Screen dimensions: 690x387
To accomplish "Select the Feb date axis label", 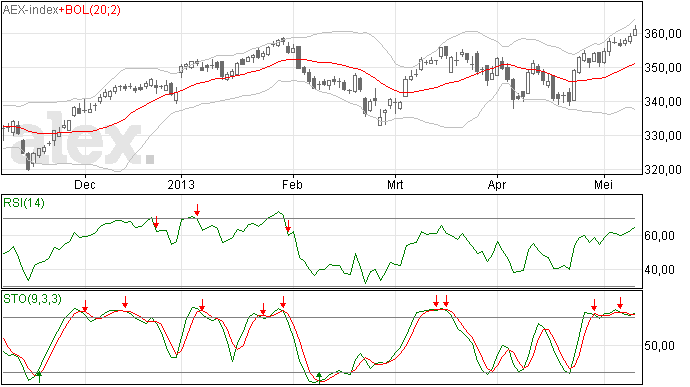I will [292, 184].
